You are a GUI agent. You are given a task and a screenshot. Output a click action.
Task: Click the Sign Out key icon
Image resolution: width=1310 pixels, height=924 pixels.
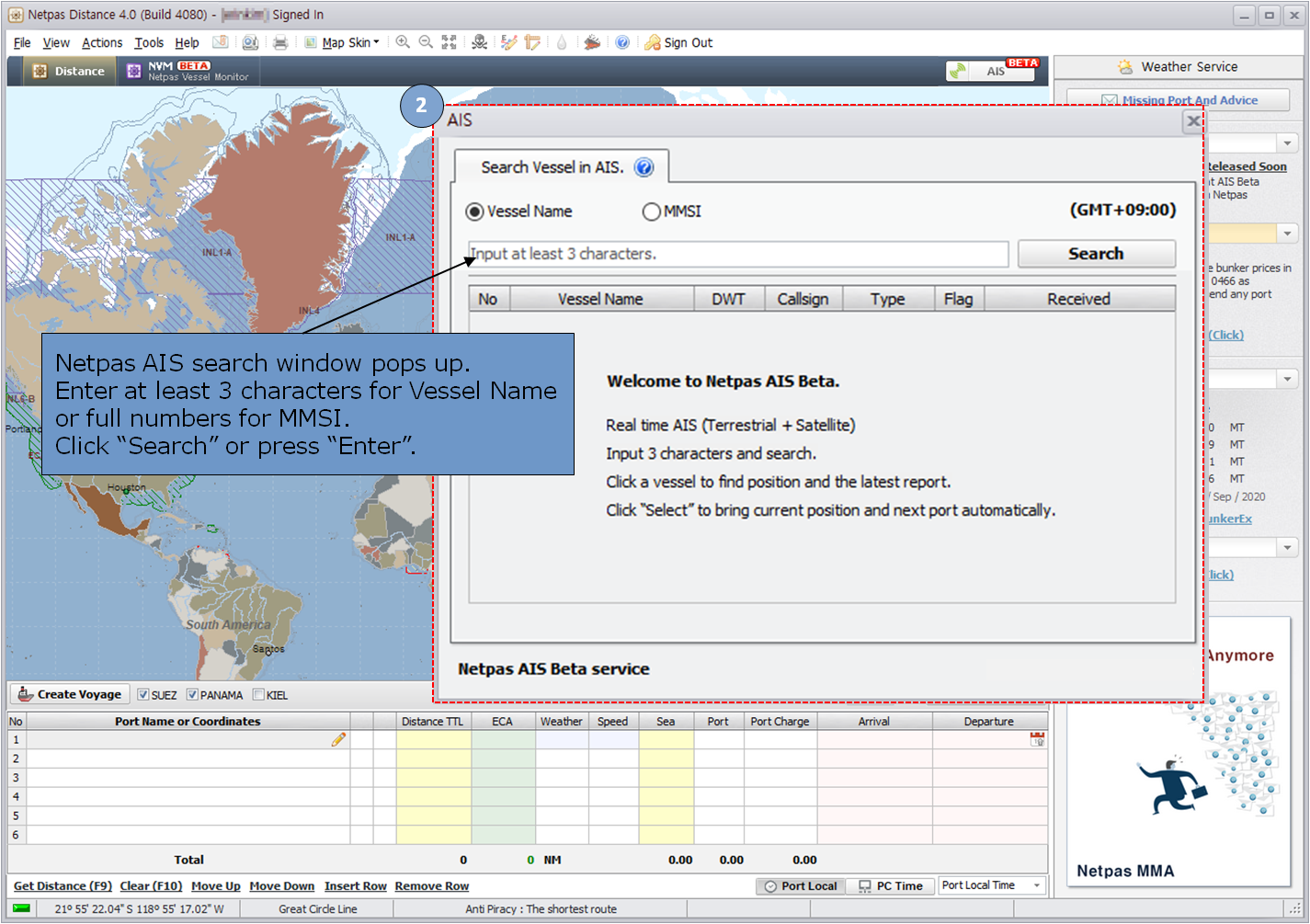pyautogui.click(x=653, y=42)
